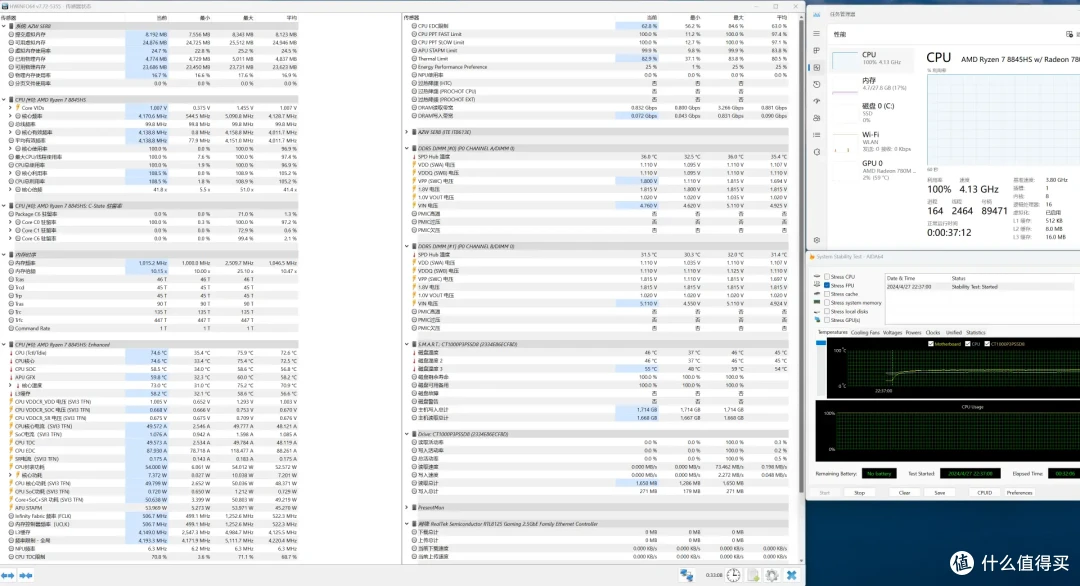Expand Core VIDs sensor row
The width and height of the screenshot is (1080, 586).
point(10,108)
